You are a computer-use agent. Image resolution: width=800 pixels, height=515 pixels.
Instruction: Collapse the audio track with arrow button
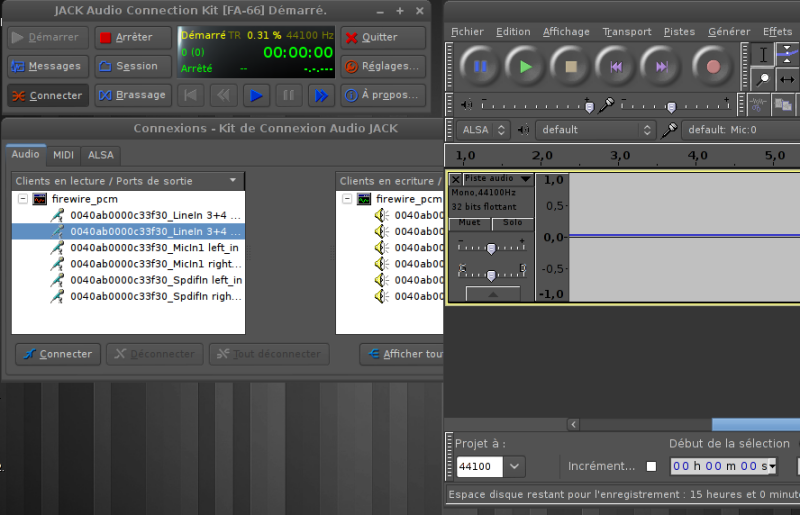pyautogui.click(x=493, y=293)
